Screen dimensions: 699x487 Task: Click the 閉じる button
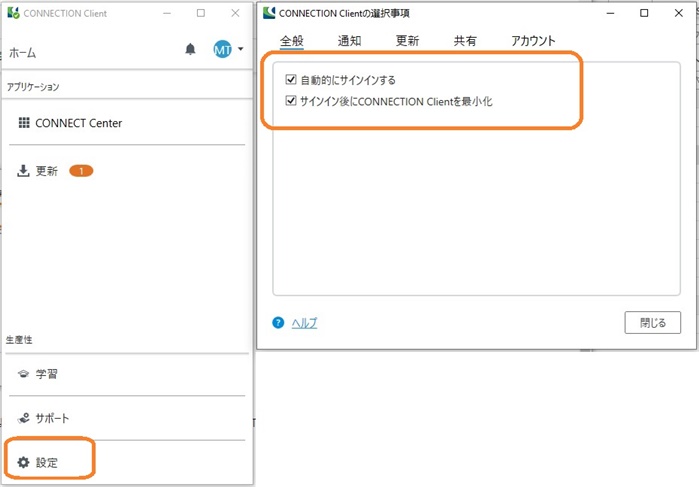point(653,322)
